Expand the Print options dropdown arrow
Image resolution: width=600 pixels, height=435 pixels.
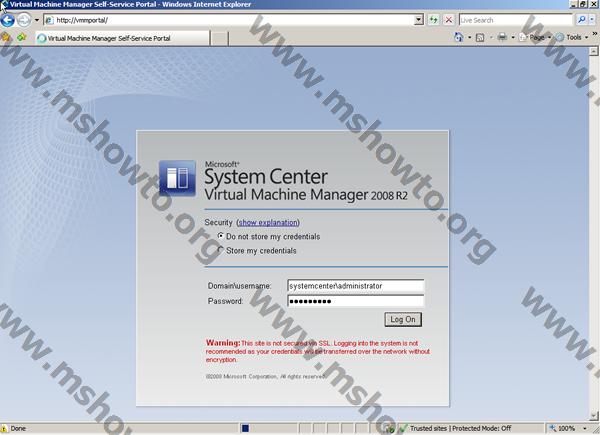pos(513,37)
